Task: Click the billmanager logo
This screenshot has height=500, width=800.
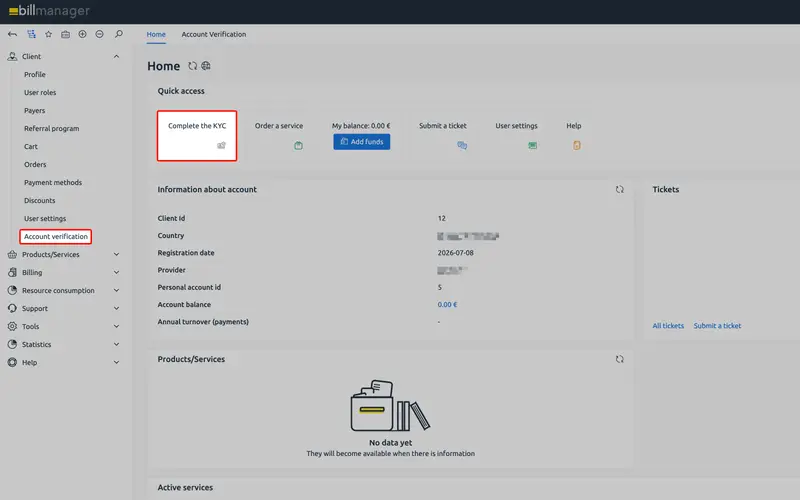Action: 49,11
